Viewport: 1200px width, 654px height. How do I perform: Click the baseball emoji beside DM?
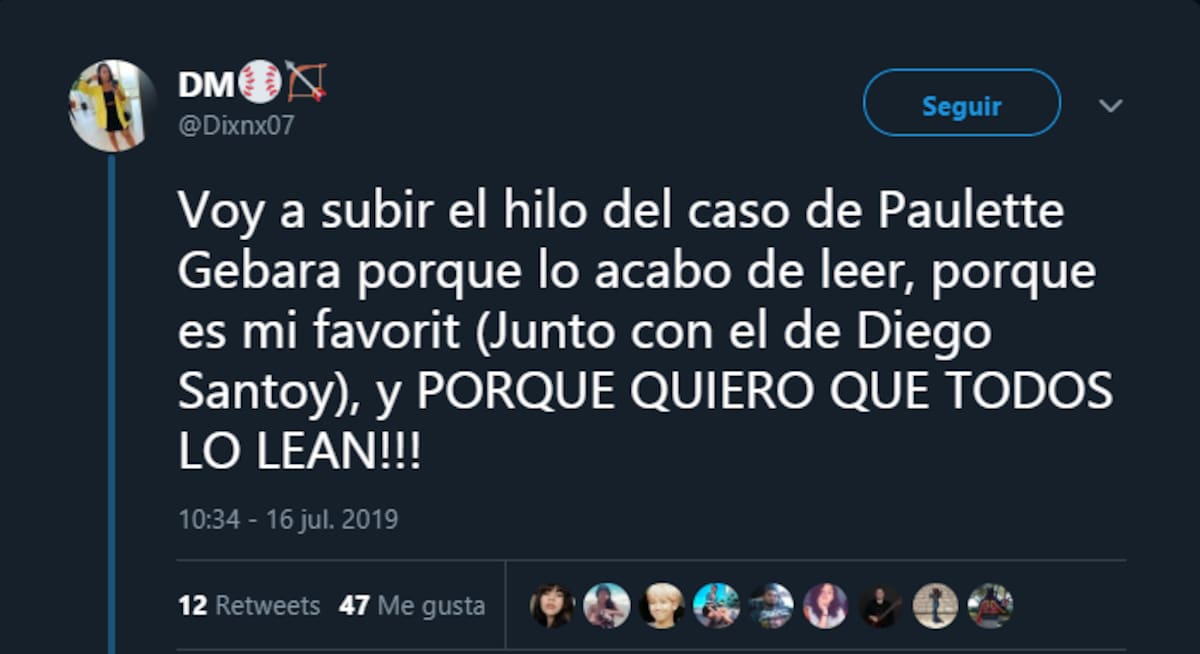(x=260, y=81)
